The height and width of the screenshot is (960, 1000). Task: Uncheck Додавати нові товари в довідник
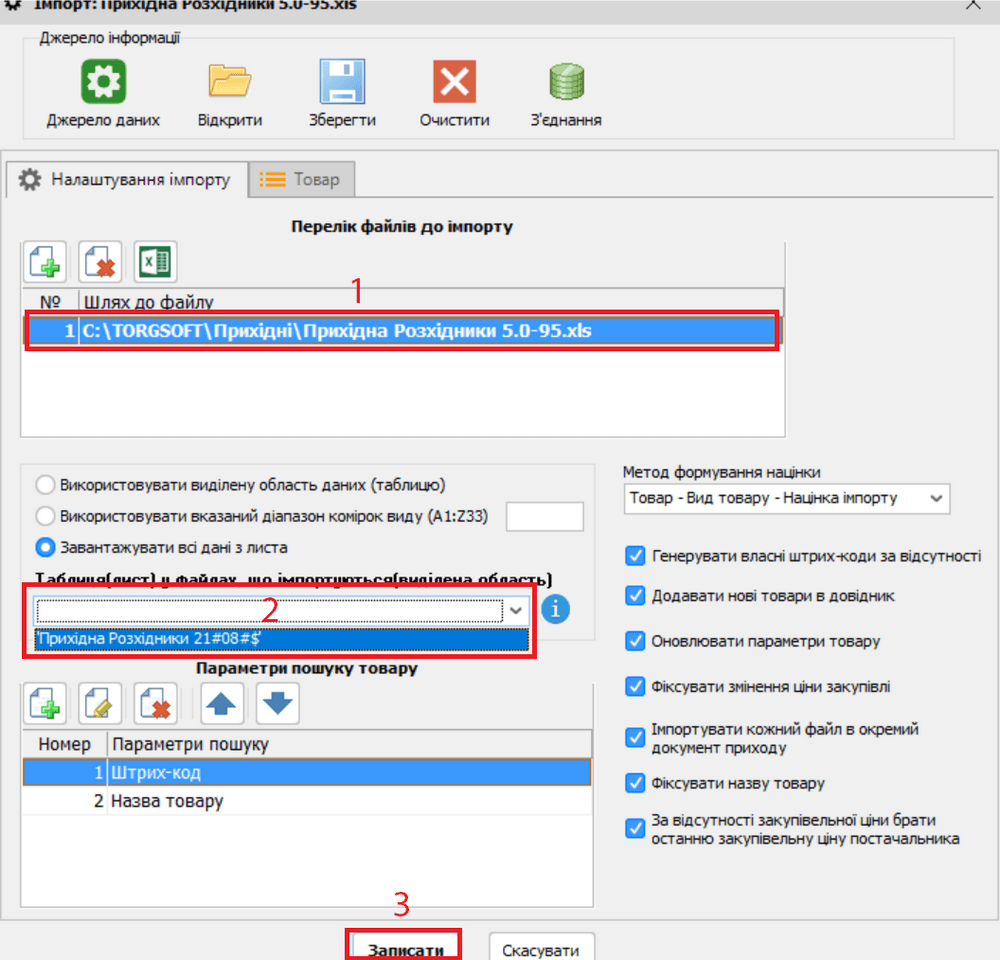tap(634, 595)
